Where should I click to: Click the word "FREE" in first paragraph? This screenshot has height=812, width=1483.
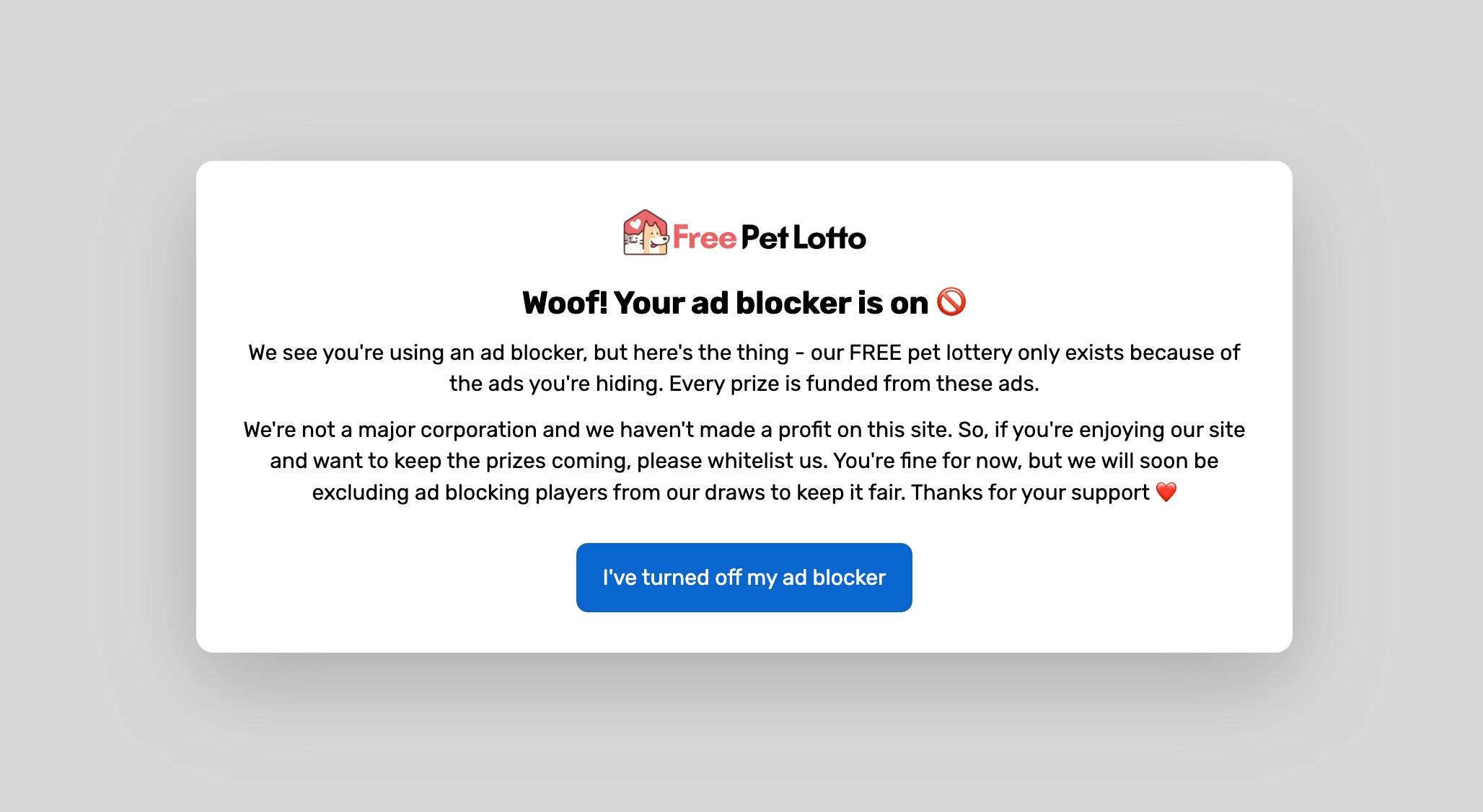point(875,353)
